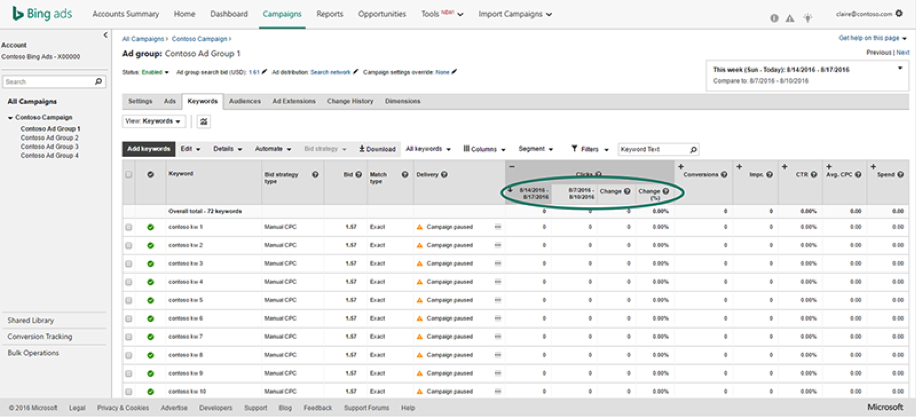Check the box for contoso kw 8

pyautogui.click(x=129, y=355)
